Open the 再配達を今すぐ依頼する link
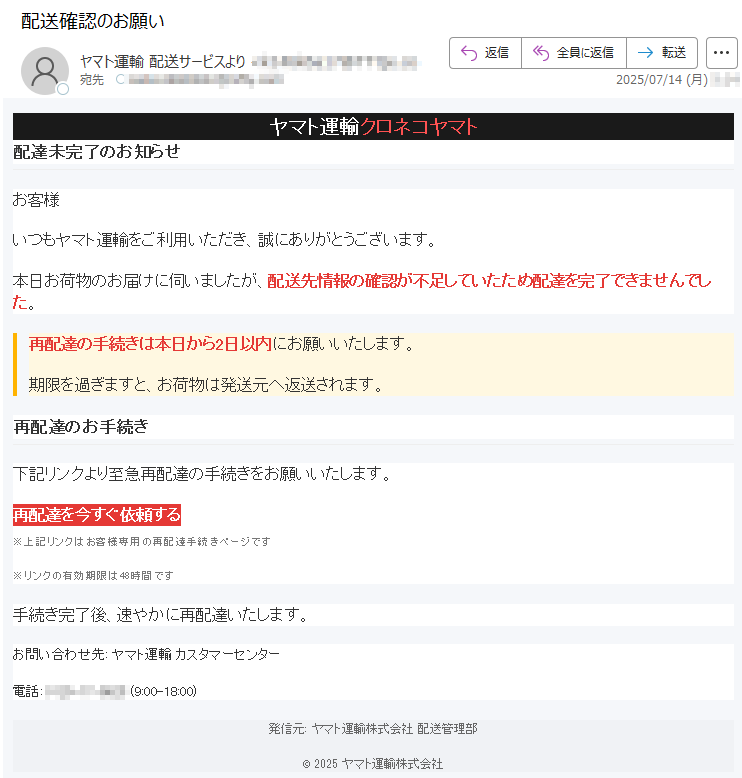The height and width of the screenshot is (778, 742). click(x=97, y=515)
